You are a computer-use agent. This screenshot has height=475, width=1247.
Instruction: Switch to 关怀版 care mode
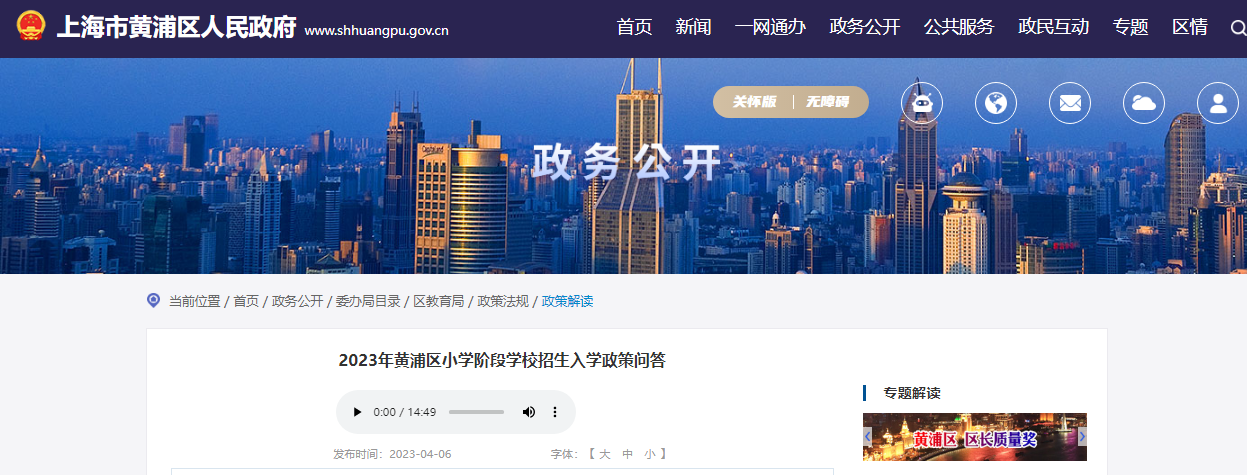(754, 102)
